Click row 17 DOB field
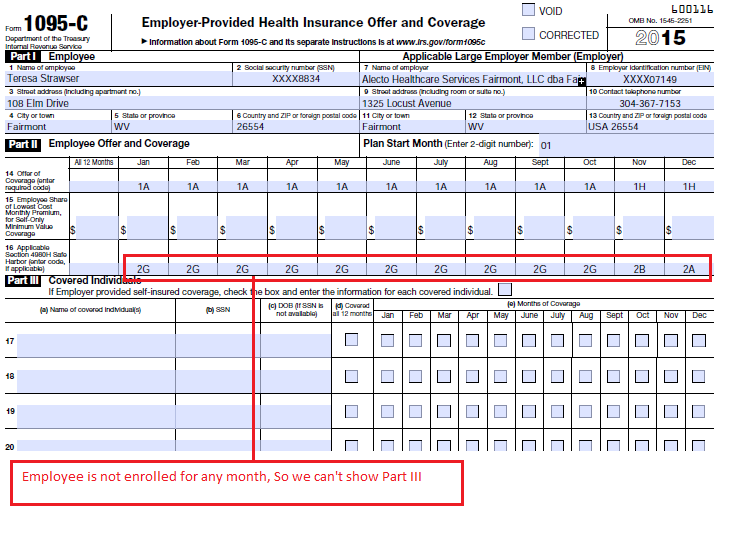 (296, 345)
